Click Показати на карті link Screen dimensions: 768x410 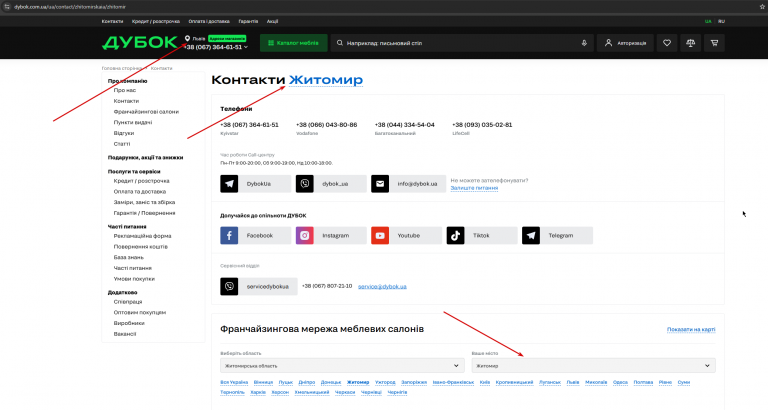tap(691, 330)
